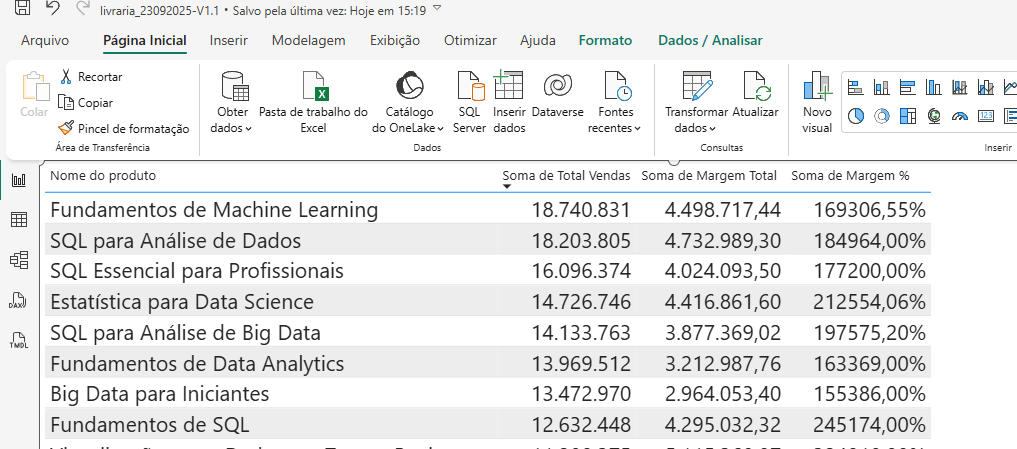The height and width of the screenshot is (449, 1017).
Task: Activate Pincel de formatação
Action: point(123,128)
